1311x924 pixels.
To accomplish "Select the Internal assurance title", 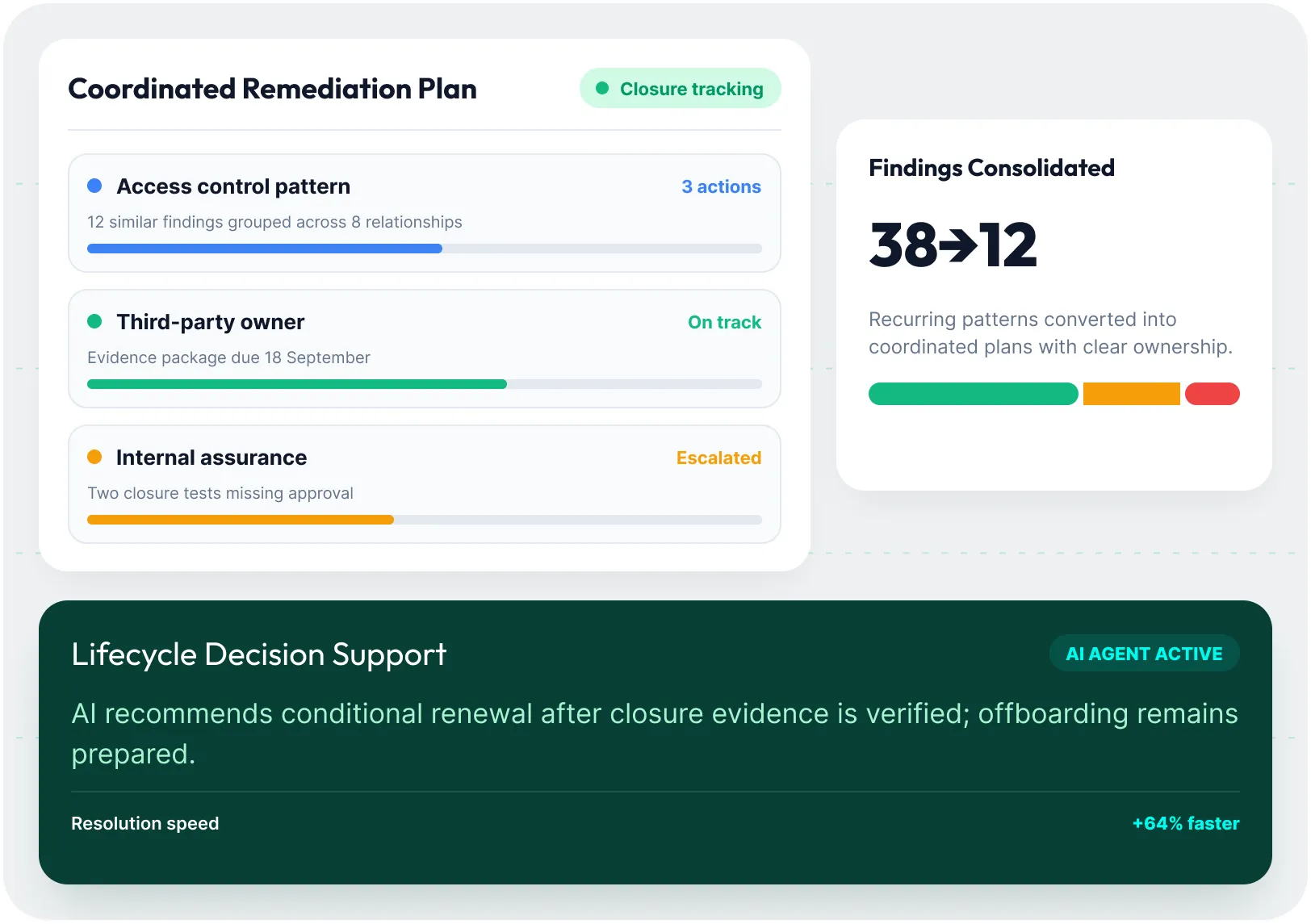I will tap(212, 458).
